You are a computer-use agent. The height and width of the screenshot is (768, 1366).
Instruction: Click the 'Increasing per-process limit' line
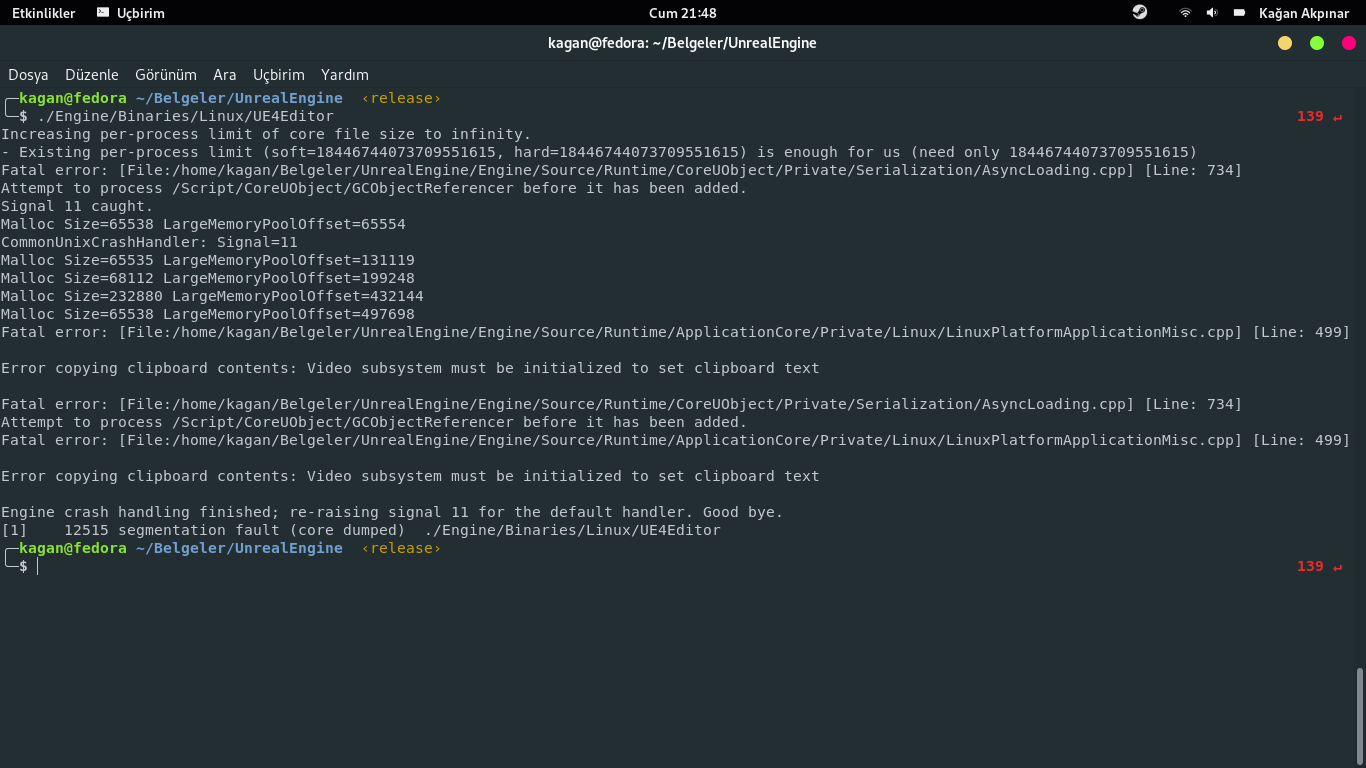pyautogui.click(x=266, y=134)
